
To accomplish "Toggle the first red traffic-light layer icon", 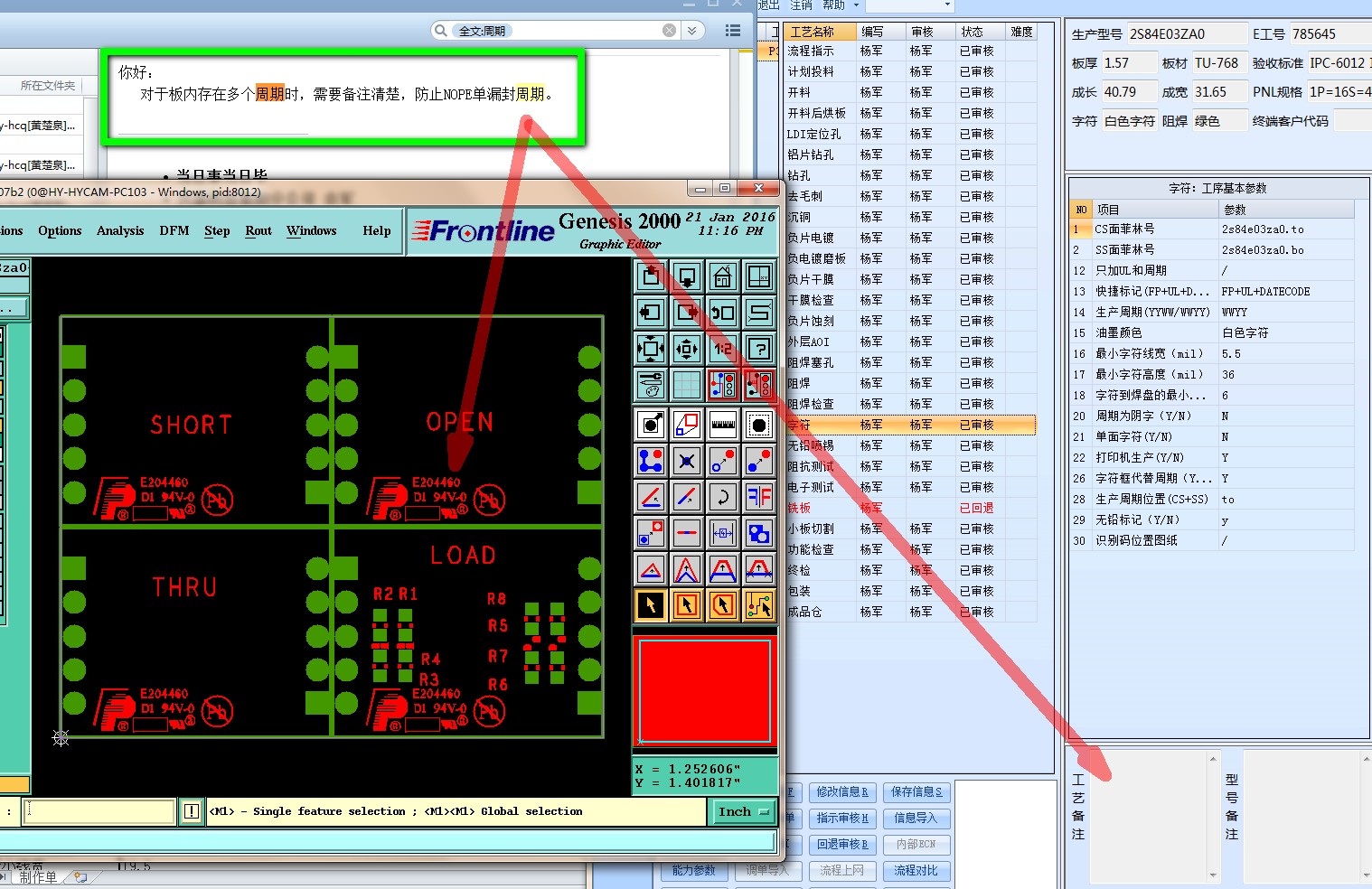I will (x=723, y=385).
